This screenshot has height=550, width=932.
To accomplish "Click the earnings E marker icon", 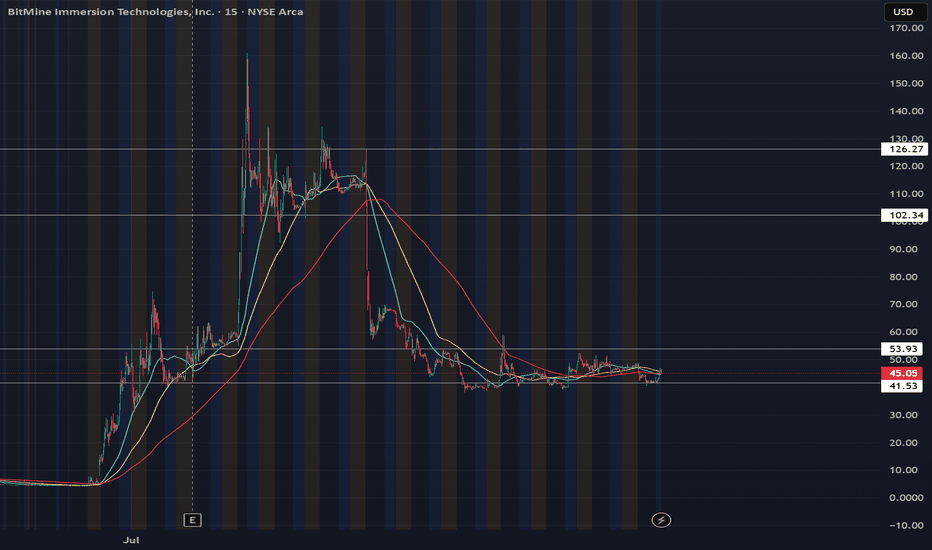I will [x=192, y=520].
